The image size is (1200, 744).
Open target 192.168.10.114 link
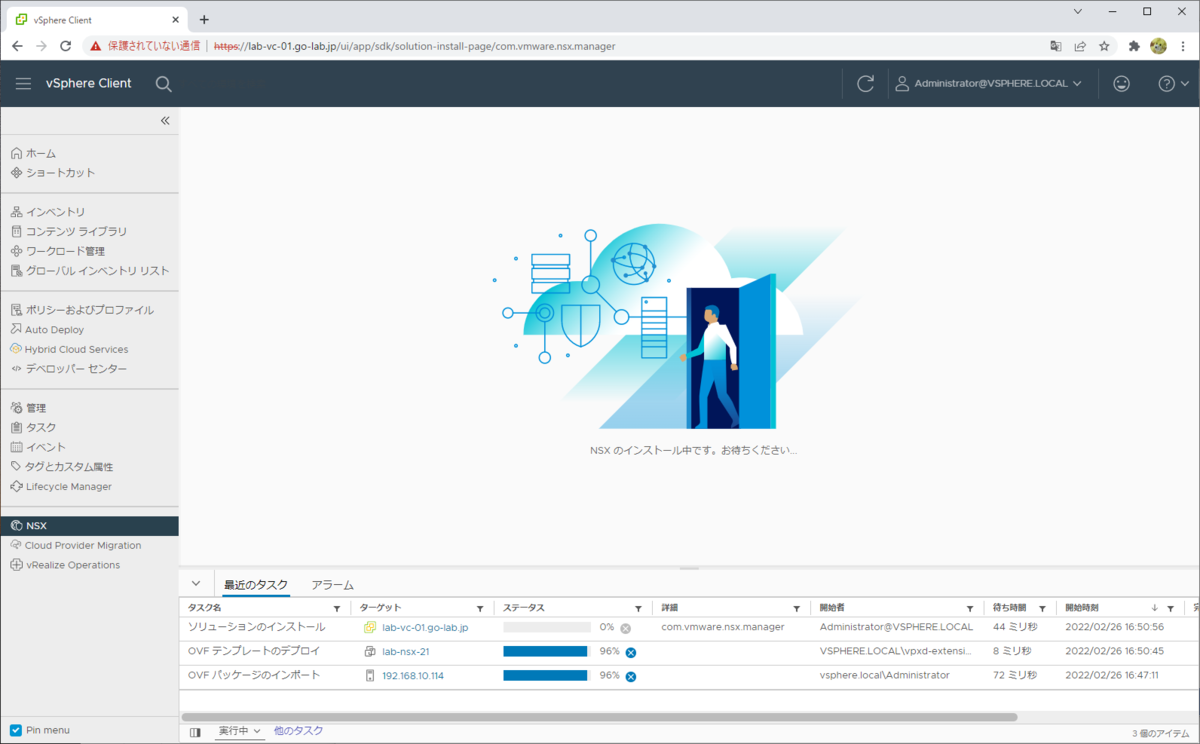pyautogui.click(x=413, y=675)
